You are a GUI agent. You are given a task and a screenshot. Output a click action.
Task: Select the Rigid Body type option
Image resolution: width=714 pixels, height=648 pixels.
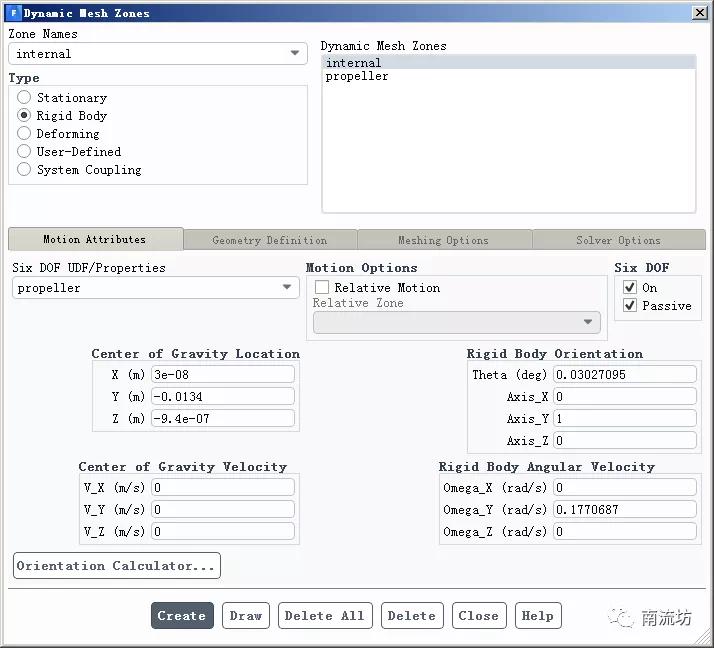pyautogui.click(x=24, y=115)
